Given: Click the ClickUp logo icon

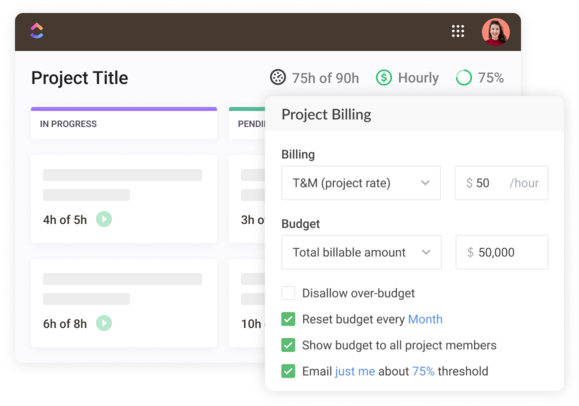Looking at the screenshot, I should click(x=37, y=31).
